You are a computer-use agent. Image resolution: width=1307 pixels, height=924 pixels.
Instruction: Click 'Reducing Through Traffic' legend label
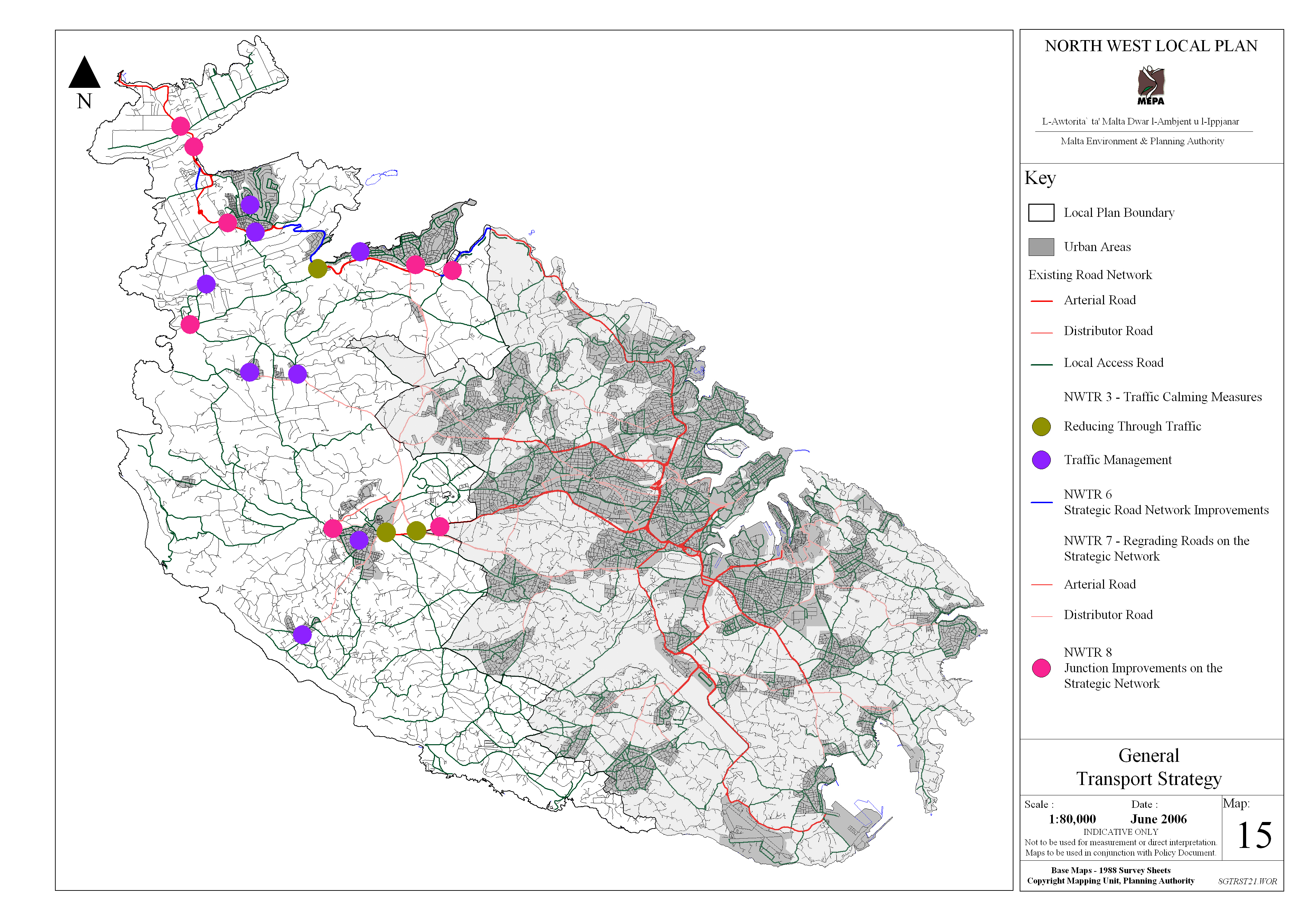pyautogui.click(x=1132, y=426)
